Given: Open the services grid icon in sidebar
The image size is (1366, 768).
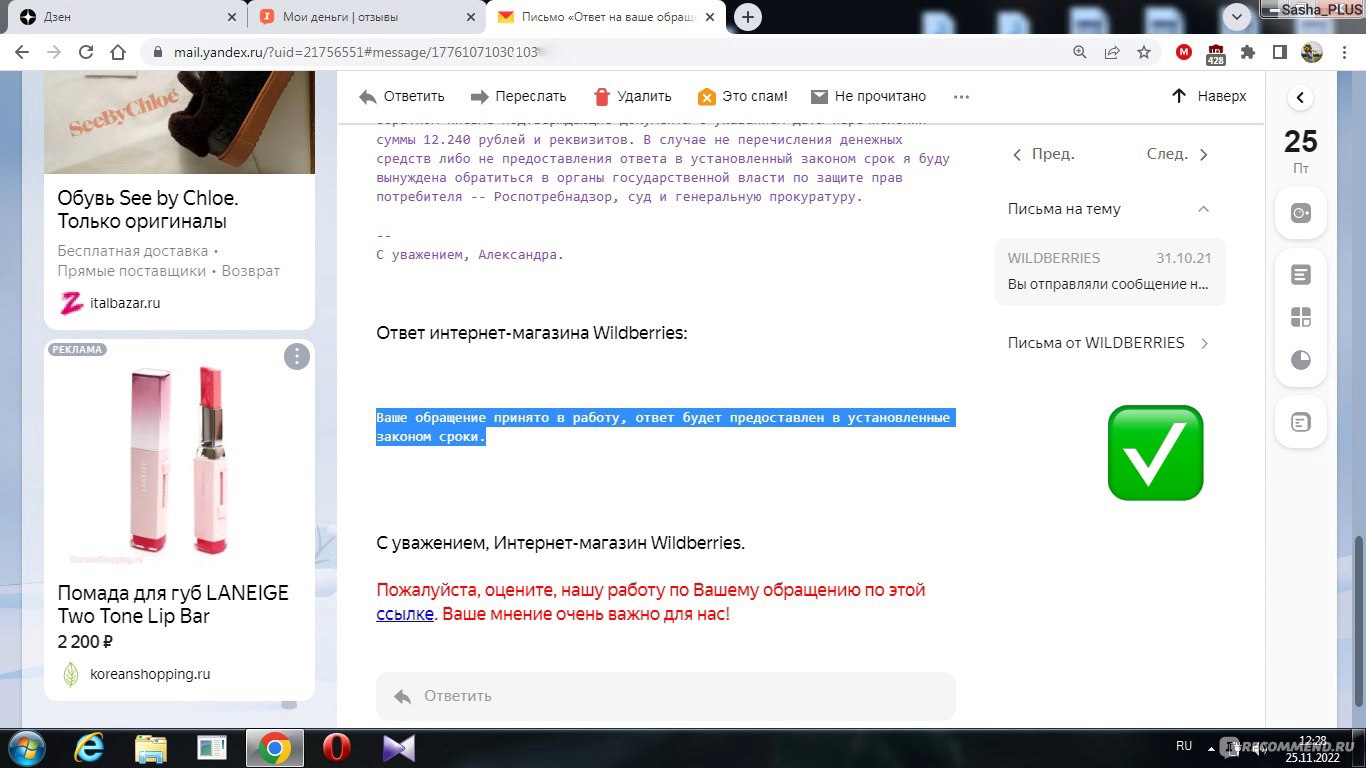Looking at the screenshot, I should (1300, 317).
